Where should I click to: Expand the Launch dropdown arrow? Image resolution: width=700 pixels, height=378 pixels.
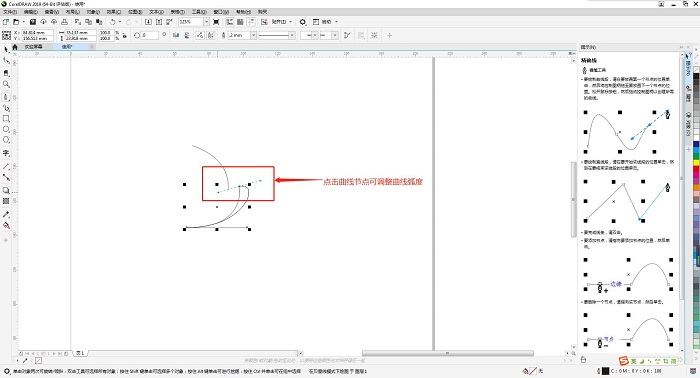[x=337, y=22]
